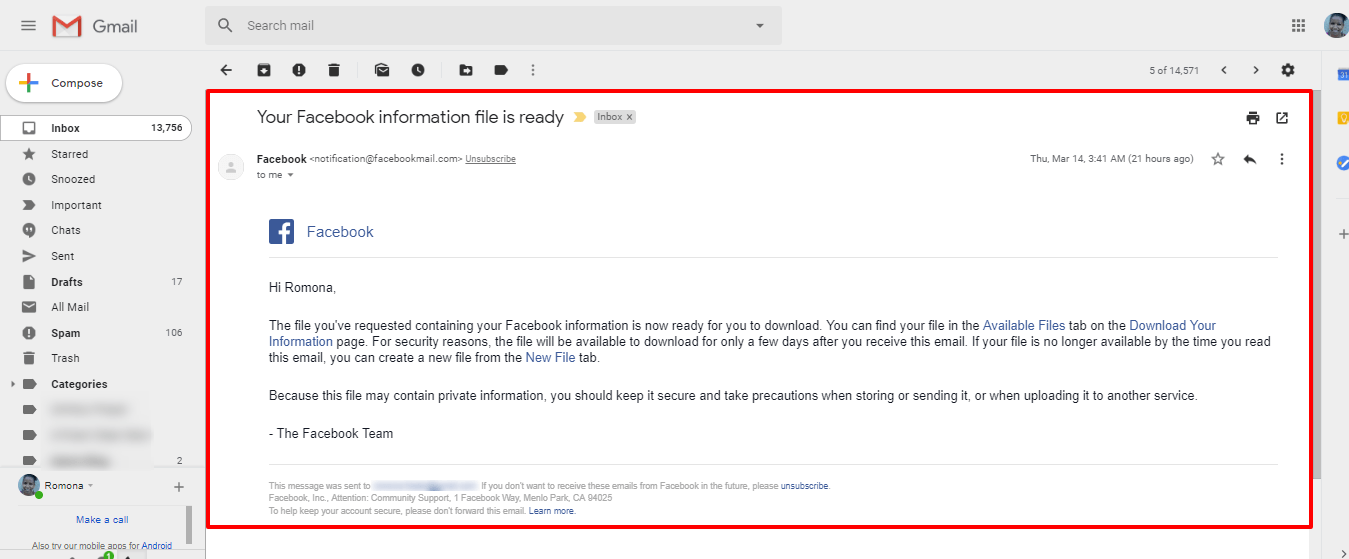Open the main menu hamburger icon
This screenshot has height=559, width=1349.
(28, 26)
